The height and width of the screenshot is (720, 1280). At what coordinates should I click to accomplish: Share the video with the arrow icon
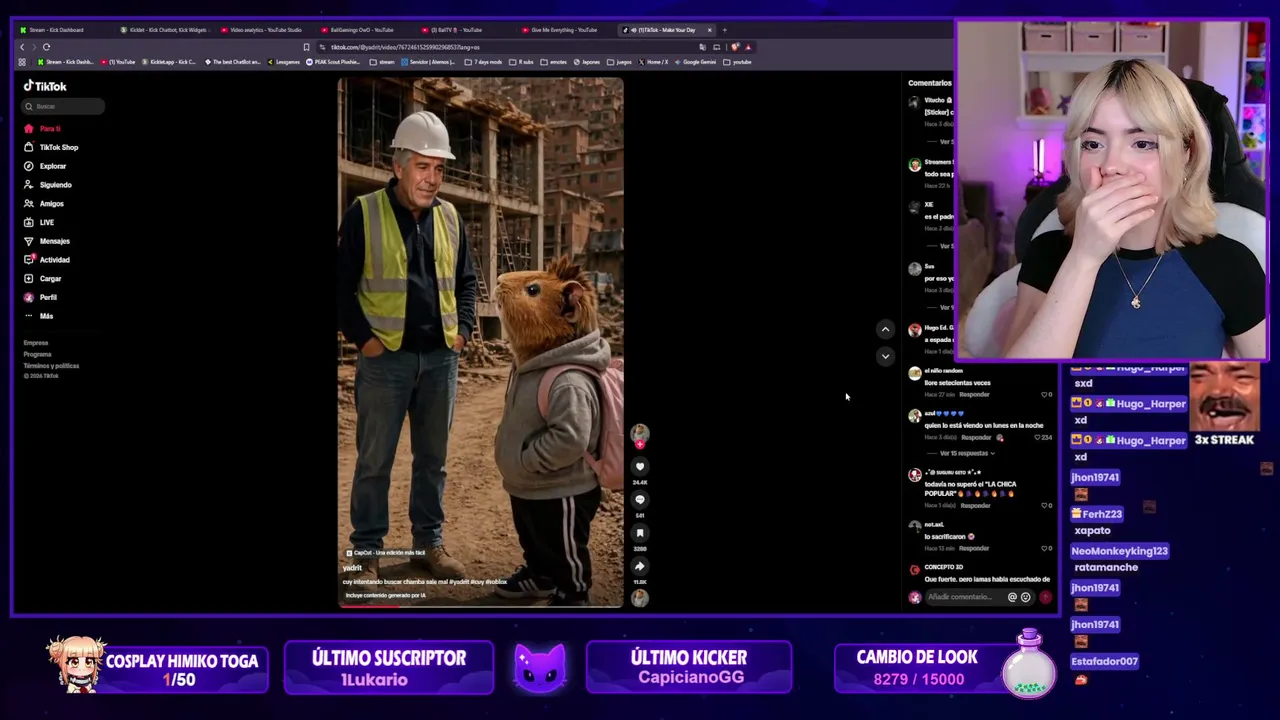tap(640, 566)
